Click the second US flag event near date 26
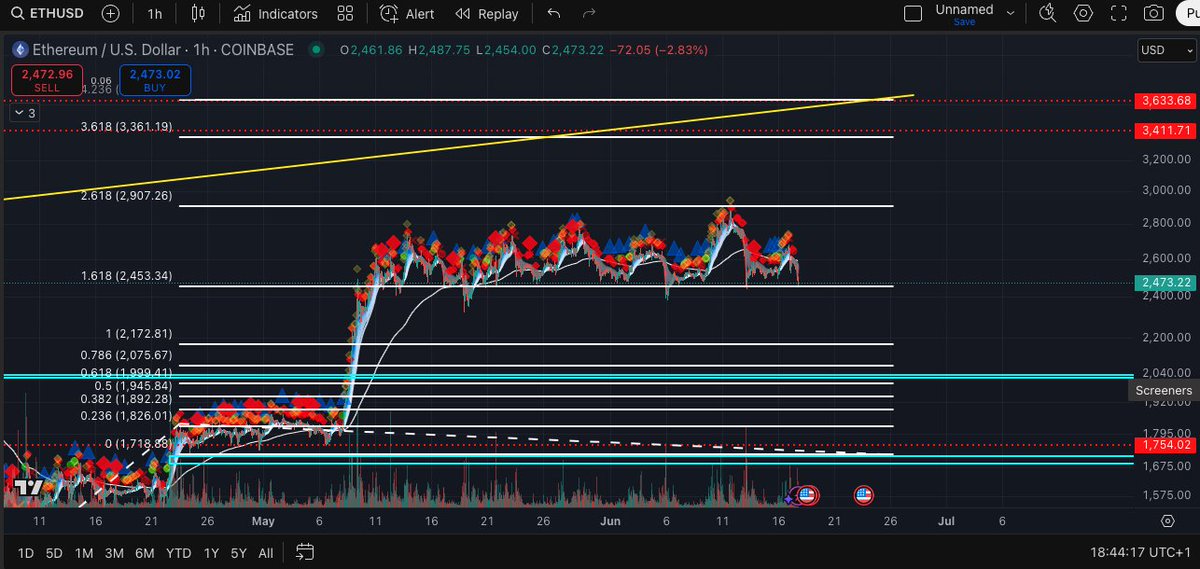Image resolution: width=1200 pixels, height=569 pixels. click(x=863, y=494)
